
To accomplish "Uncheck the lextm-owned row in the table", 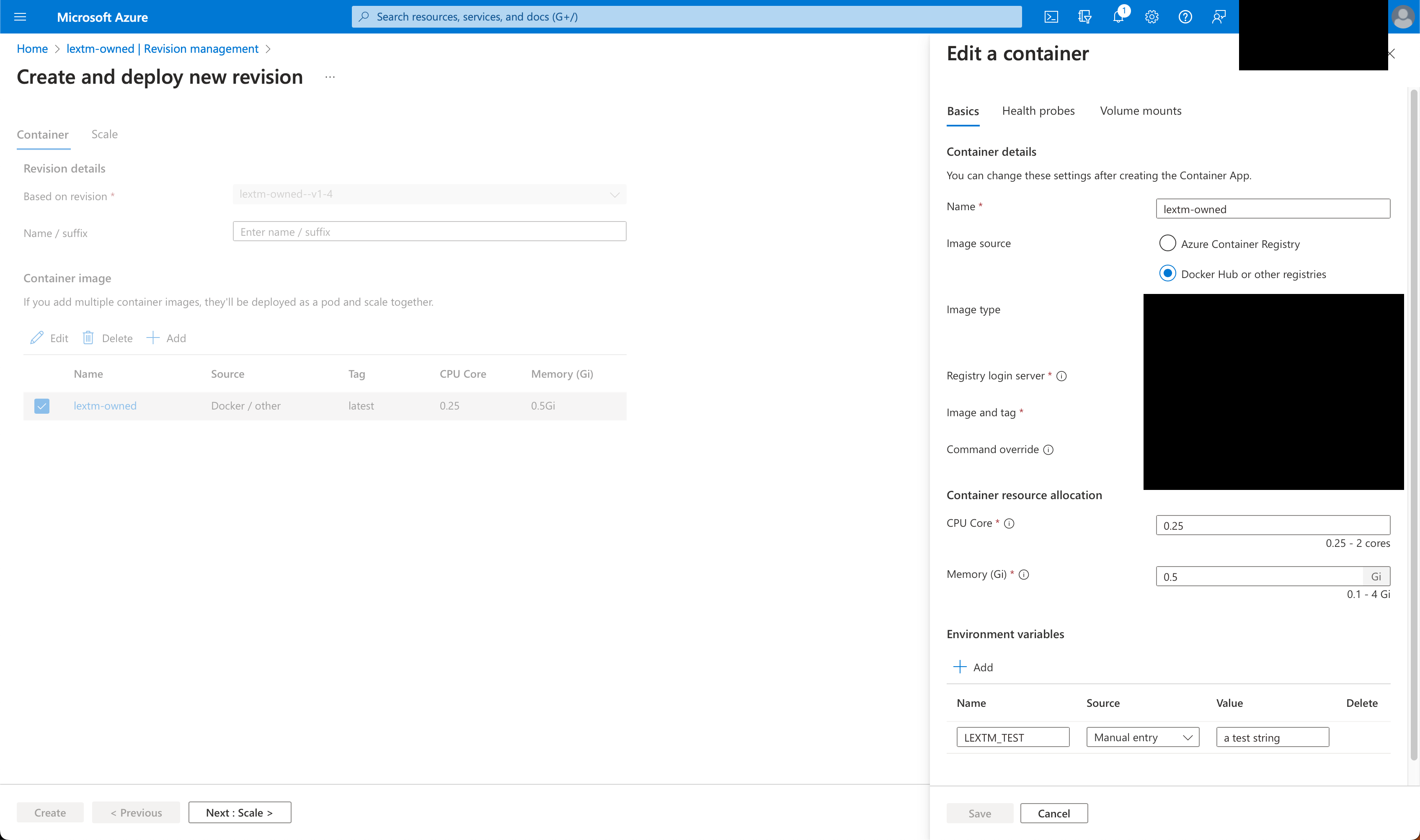I will pyautogui.click(x=42, y=406).
